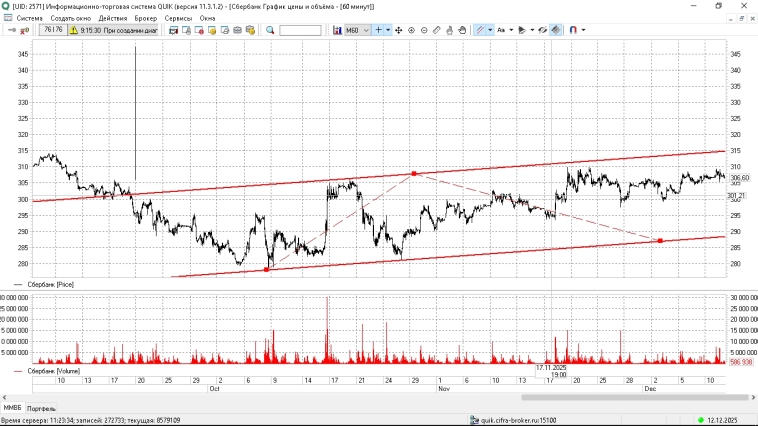Click the zoom out magnifier icon
This screenshot has height=426, width=758.
[x=424, y=30]
